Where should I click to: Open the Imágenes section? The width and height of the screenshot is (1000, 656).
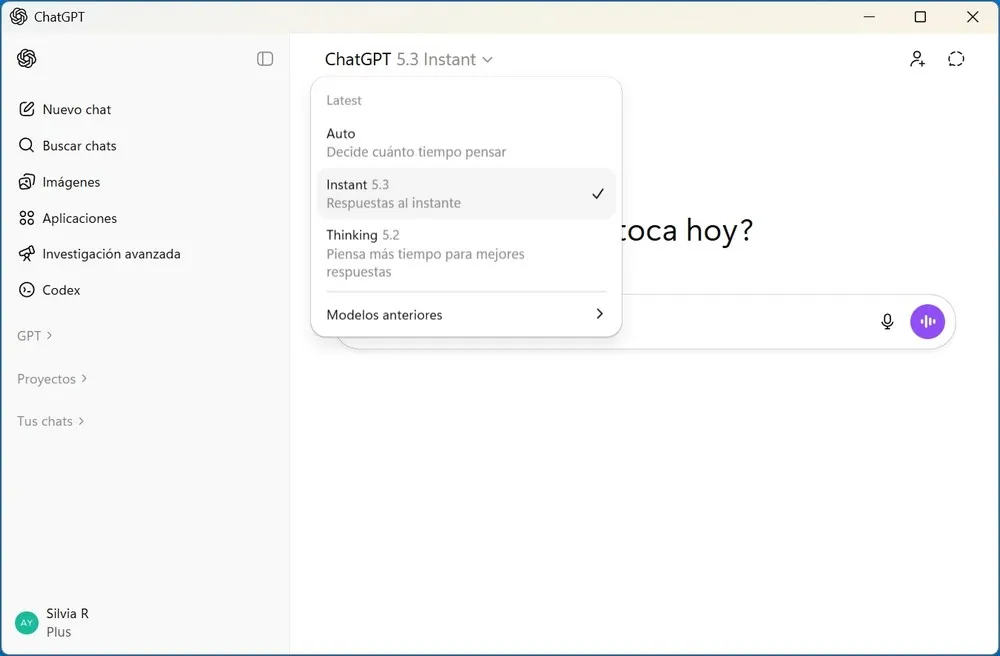[x=70, y=182]
